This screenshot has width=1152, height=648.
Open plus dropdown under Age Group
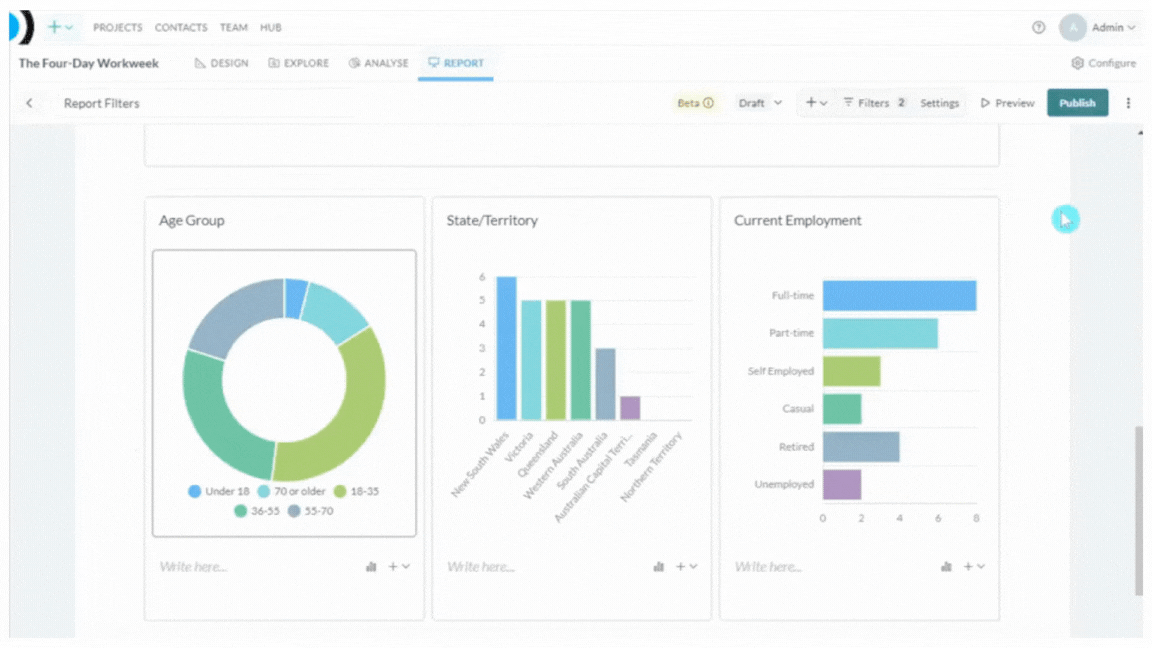tap(399, 566)
